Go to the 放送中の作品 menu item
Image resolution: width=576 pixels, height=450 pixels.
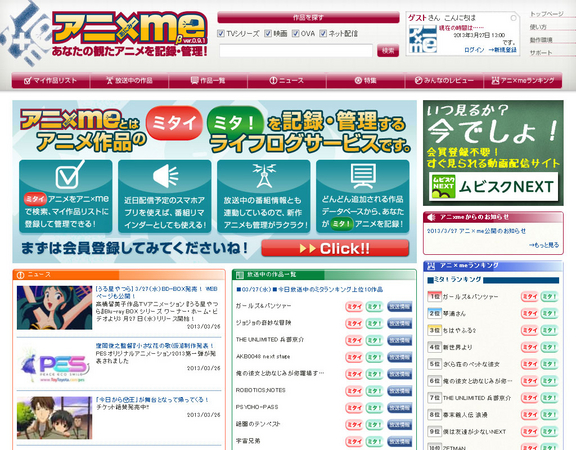[x=129, y=80]
